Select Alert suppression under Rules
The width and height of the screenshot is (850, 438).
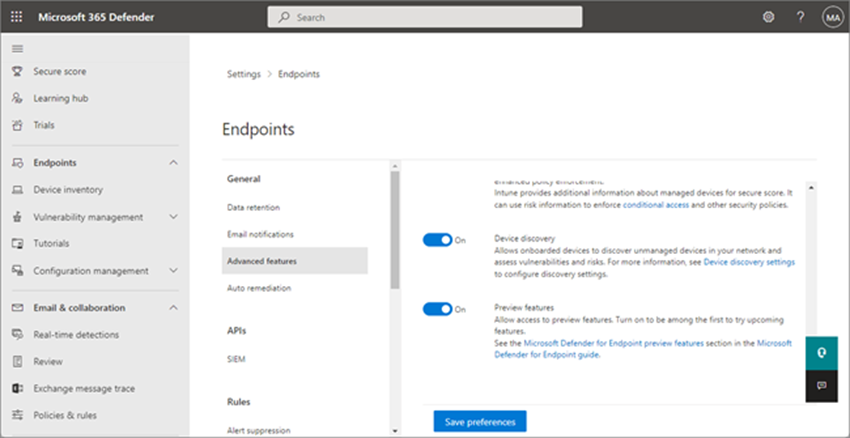[259, 430]
